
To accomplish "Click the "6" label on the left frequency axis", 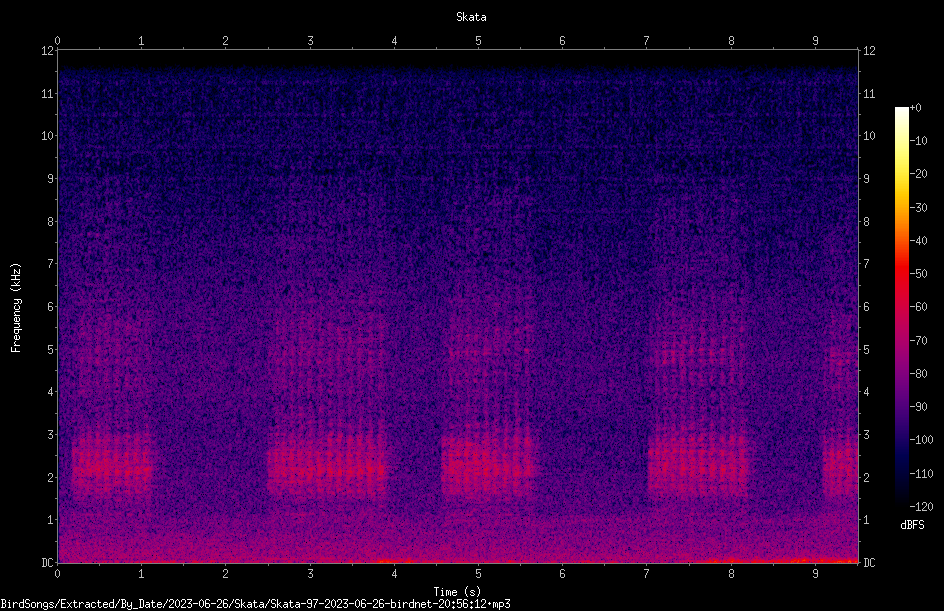I will click(51, 307).
